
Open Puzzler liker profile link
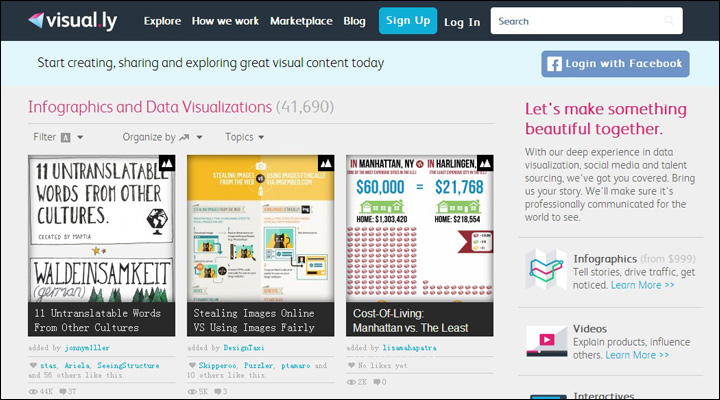[x=259, y=366]
